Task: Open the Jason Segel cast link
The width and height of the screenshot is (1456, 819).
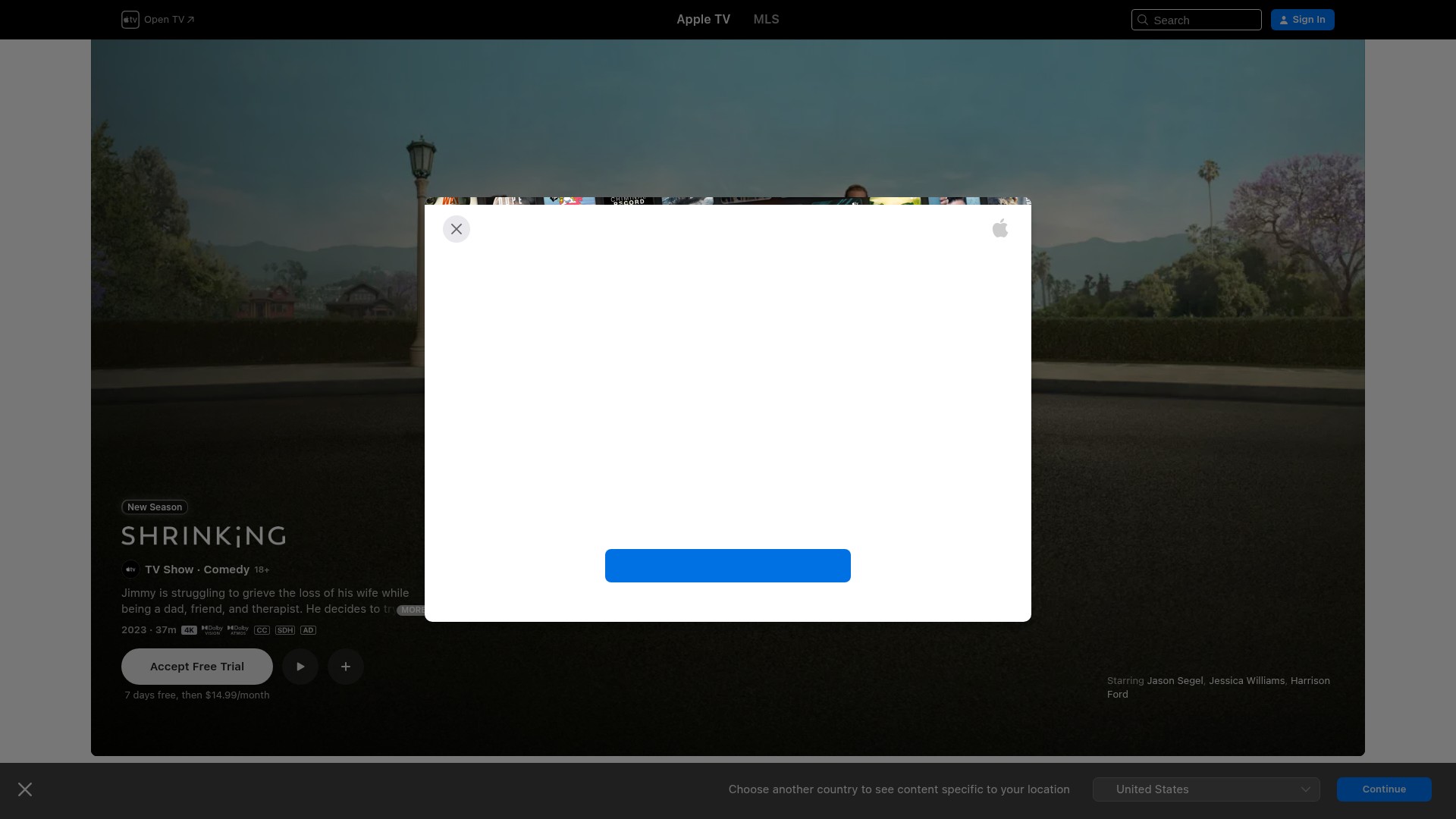Action: click(1175, 681)
